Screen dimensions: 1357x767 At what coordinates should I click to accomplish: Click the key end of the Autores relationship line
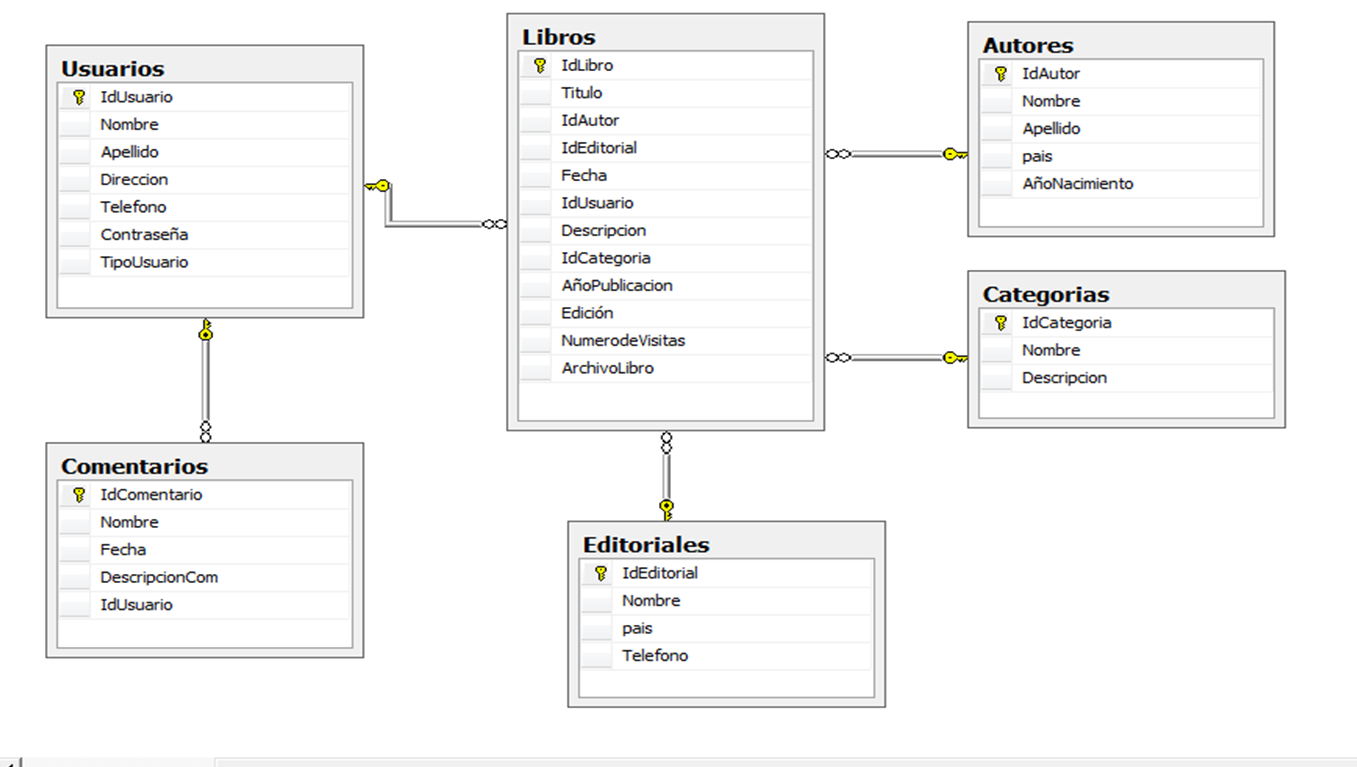coord(953,153)
